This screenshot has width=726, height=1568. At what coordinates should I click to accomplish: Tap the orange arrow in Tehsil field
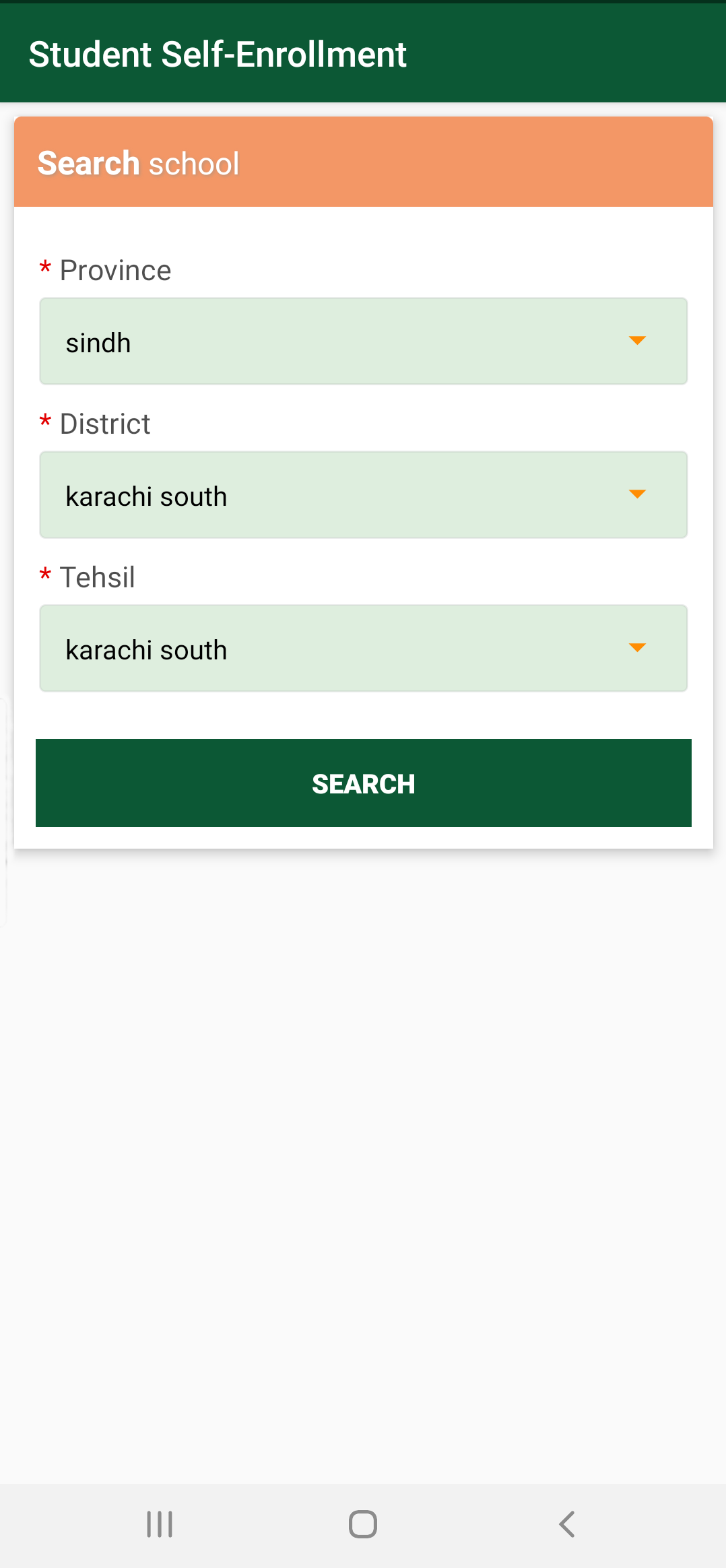(x=636, y=648)
